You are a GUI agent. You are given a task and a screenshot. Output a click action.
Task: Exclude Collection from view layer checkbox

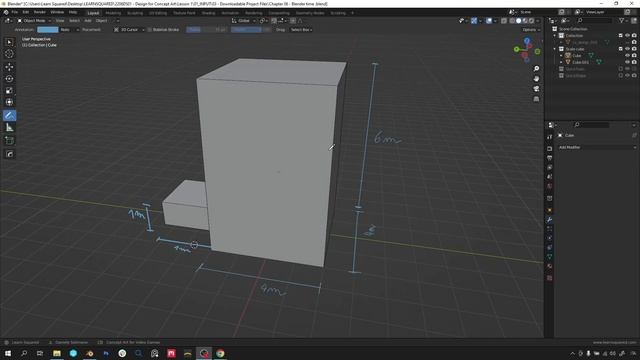[x=620, y=36]
